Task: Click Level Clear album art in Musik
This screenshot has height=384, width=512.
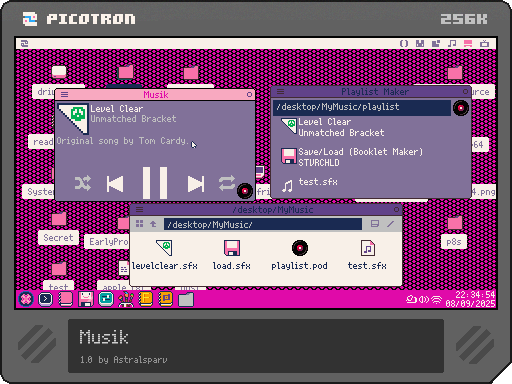Action: [x=73, y=119]
